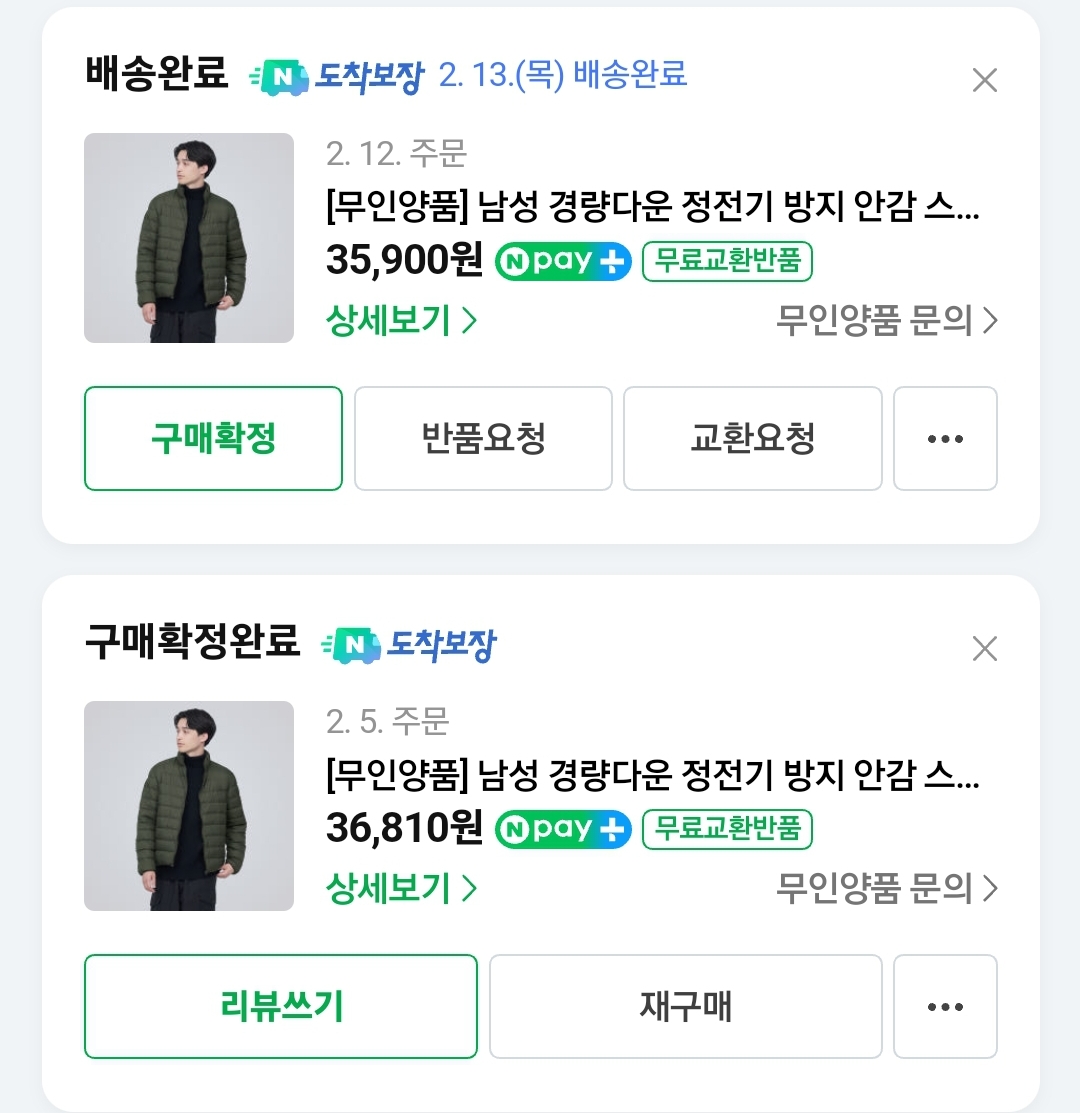Open the jacket thumbnail of the 2. 5. order
Viewport: 1080px width, 1113px height.
(x=189, y=806)
